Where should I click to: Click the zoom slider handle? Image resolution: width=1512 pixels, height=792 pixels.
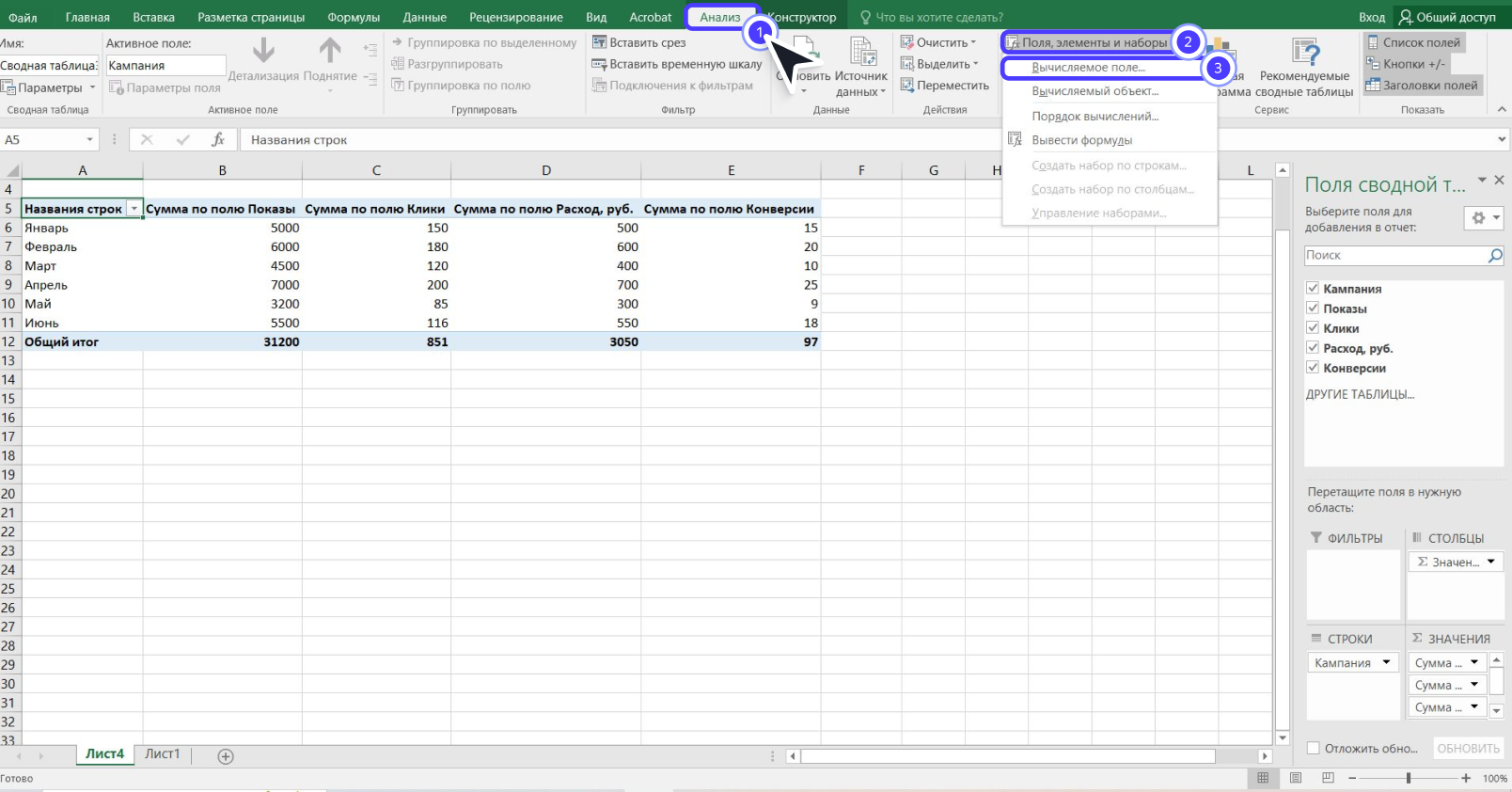click(x=1409, y=778)
